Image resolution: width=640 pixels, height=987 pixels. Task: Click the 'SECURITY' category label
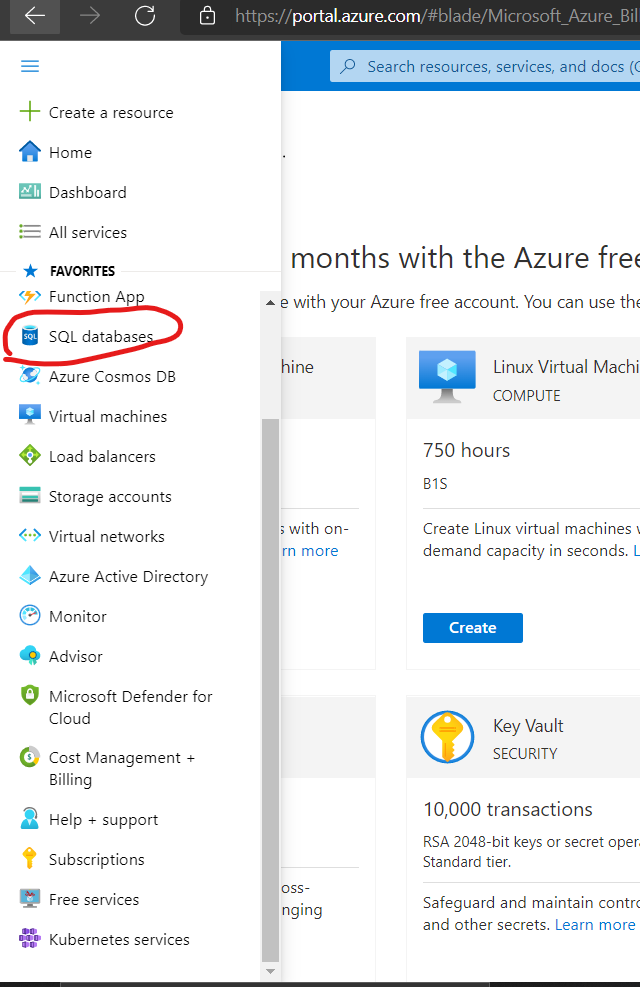[x=525, y=753]
